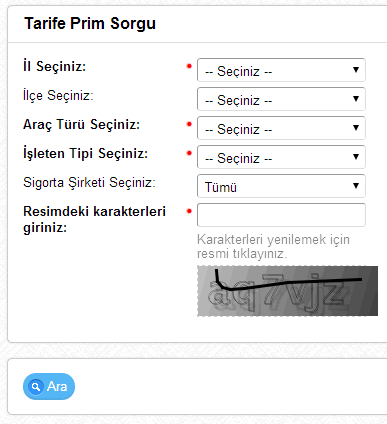
Task: Click the Araç Türü Seçiniz label
Action: [82, 125]
